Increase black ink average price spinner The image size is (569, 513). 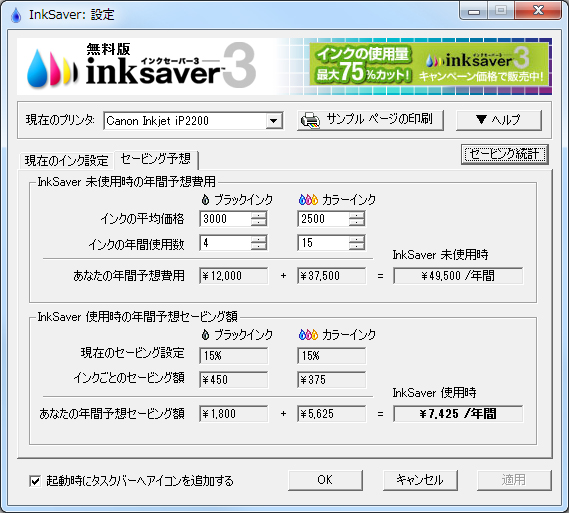(x=259, y=216)
